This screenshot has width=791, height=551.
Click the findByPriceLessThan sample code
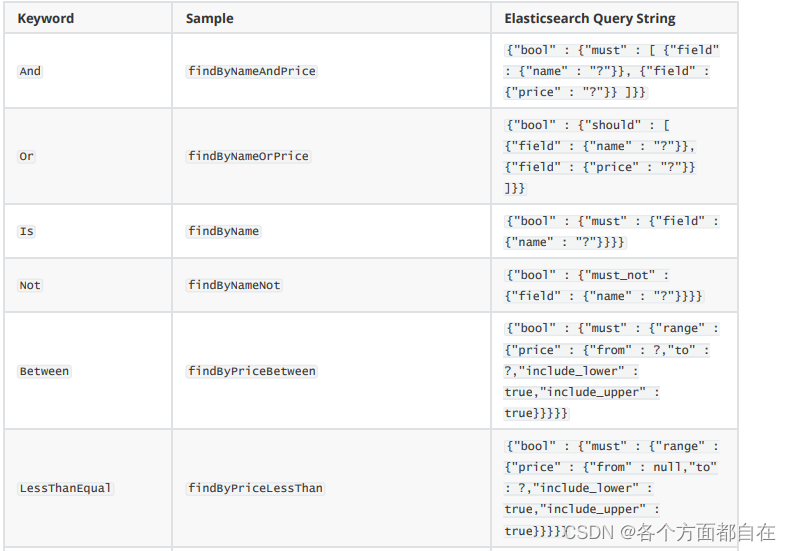pos(255,488)
